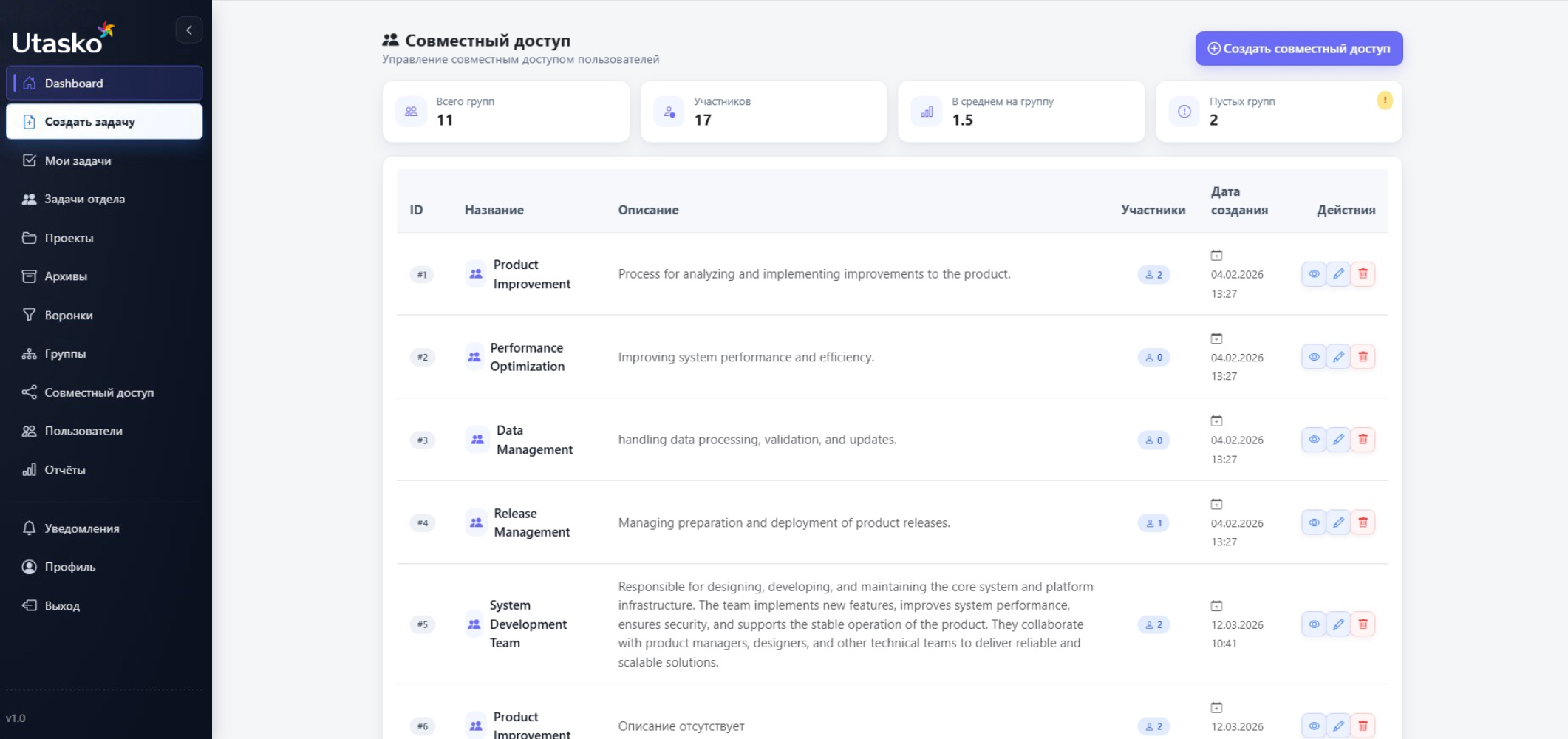The width and height of the screenshot is (1568, 739).
Task: Show details of Release Management group
Action: tap(1313, 522)
